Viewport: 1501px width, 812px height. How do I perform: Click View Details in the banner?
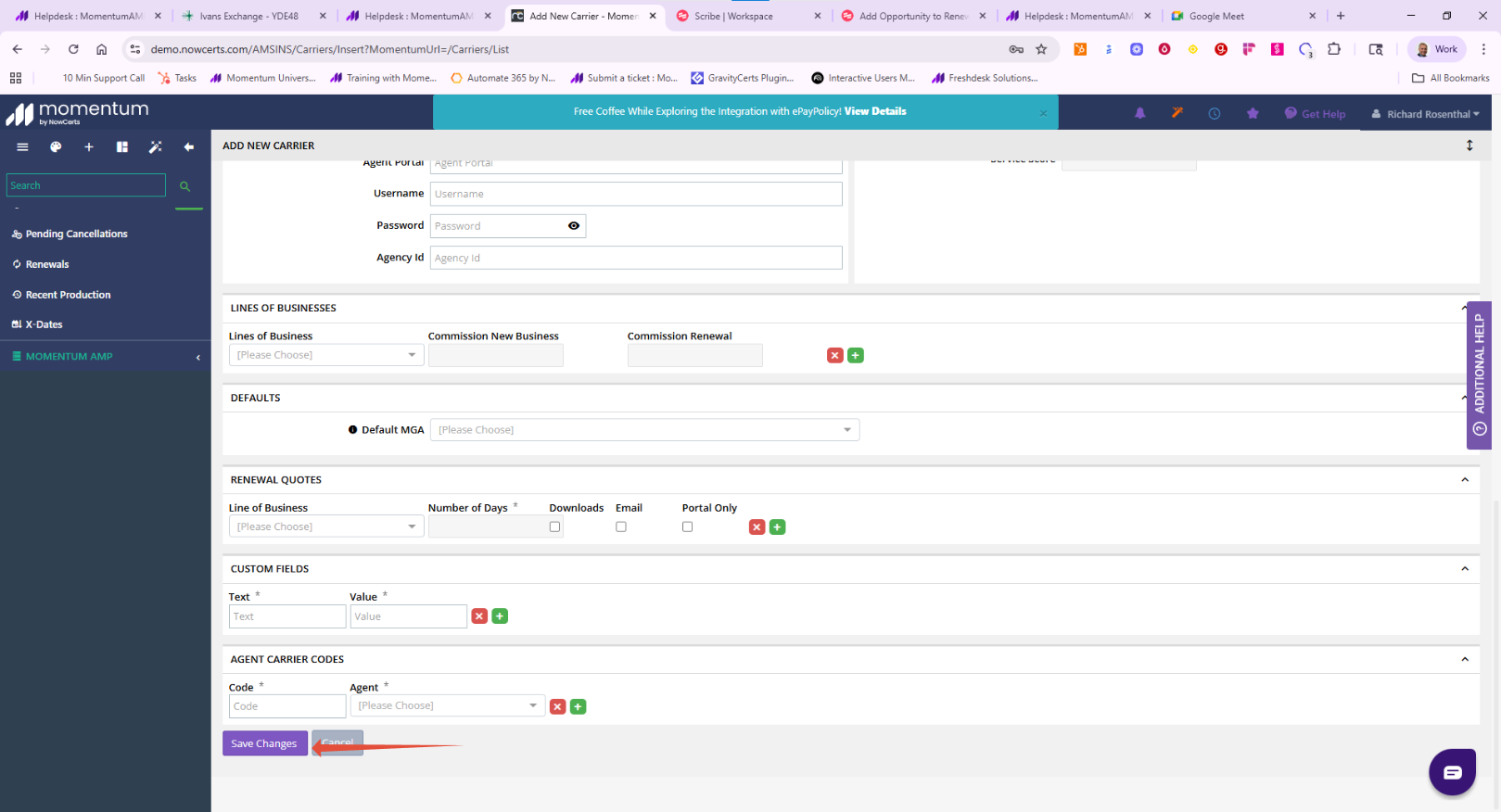tap(875, 111)
